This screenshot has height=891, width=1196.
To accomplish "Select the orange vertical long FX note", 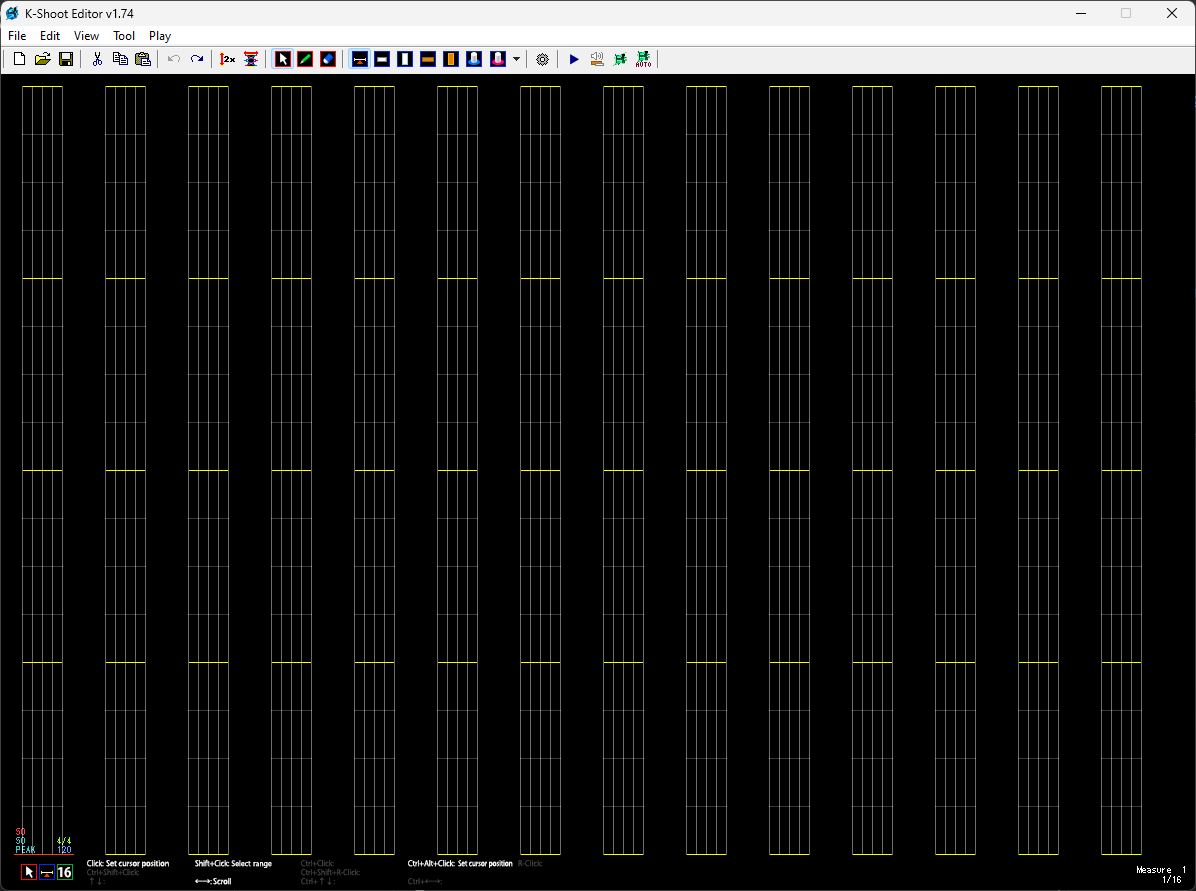I will coord(451,60).
